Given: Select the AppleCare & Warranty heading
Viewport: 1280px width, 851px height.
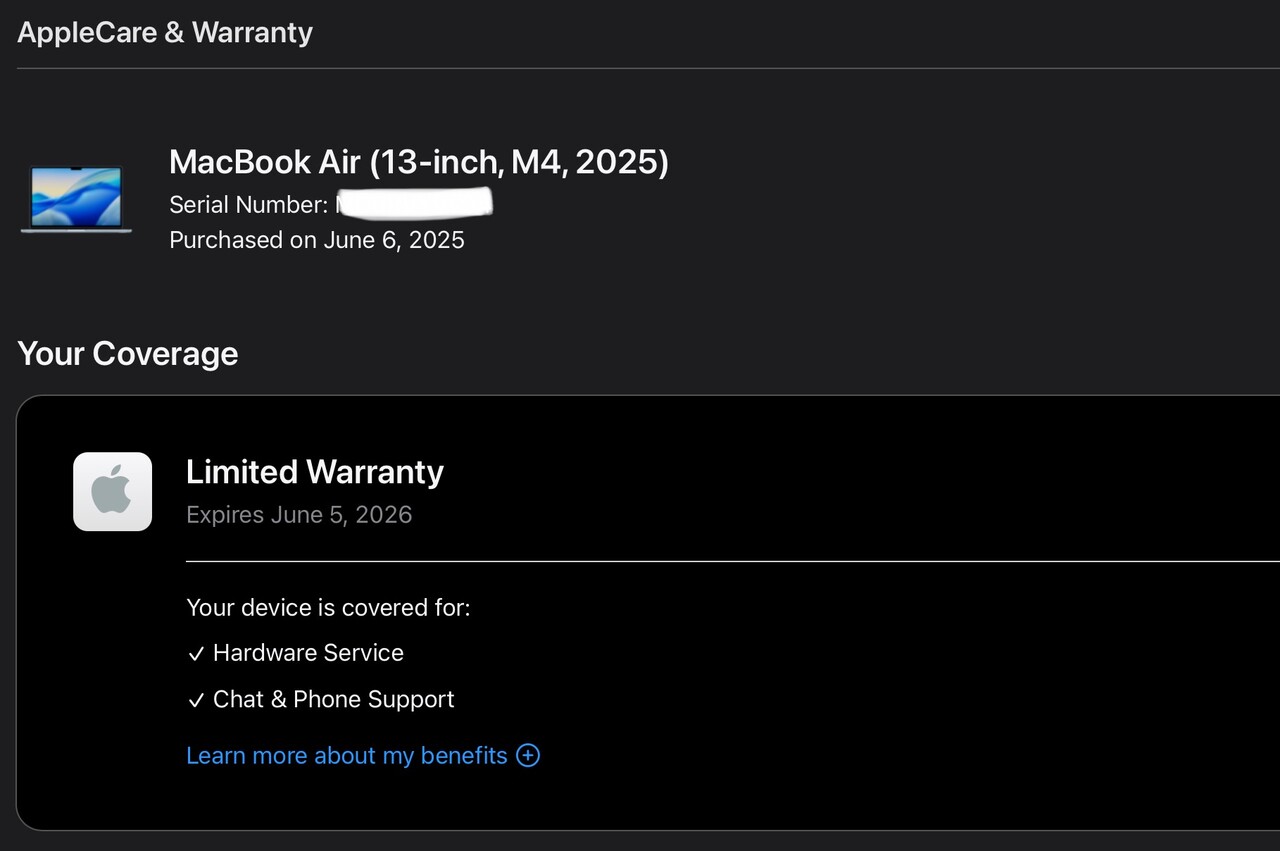Looking at the screenshot, I should 165,32.
